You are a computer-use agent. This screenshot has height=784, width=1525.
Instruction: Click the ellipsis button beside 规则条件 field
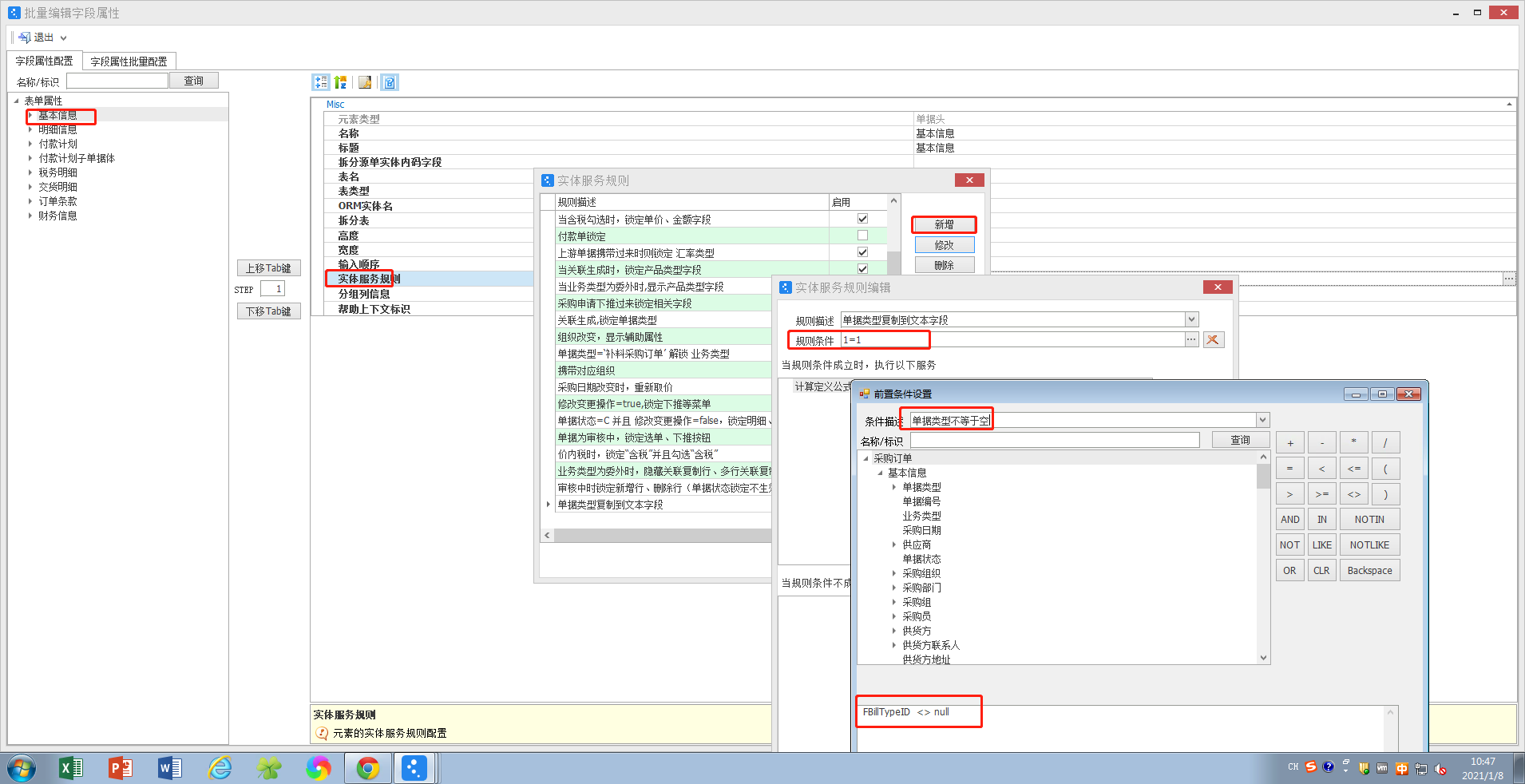click(x=1191, y=340)
